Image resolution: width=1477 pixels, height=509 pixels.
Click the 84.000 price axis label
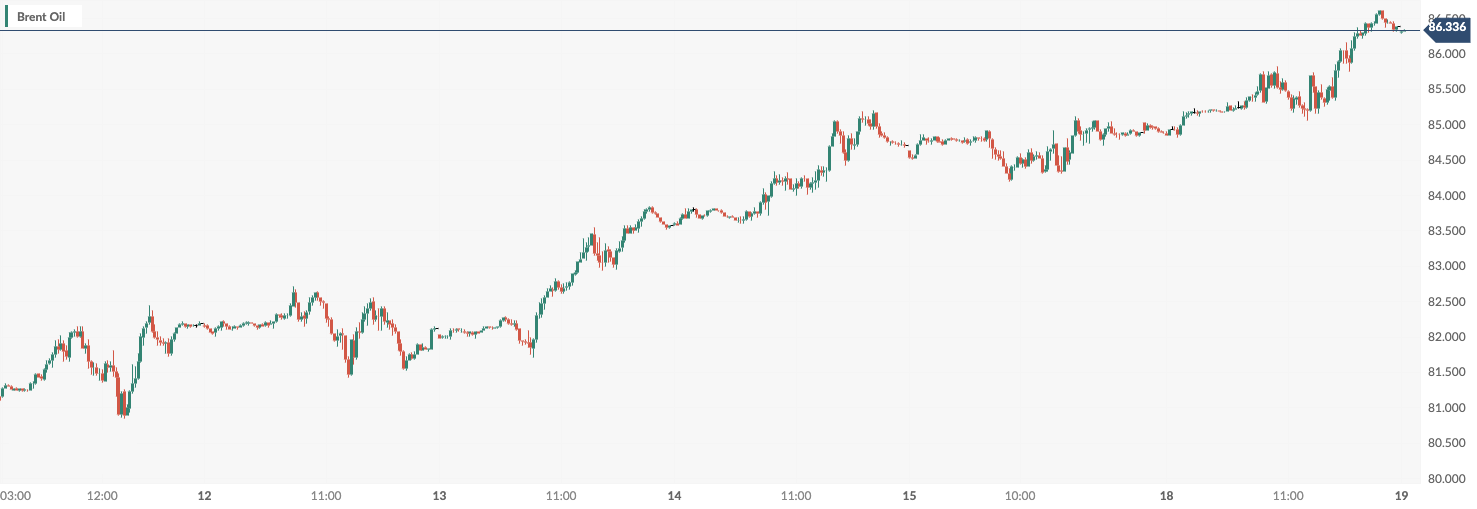(x=1446, y=196)
